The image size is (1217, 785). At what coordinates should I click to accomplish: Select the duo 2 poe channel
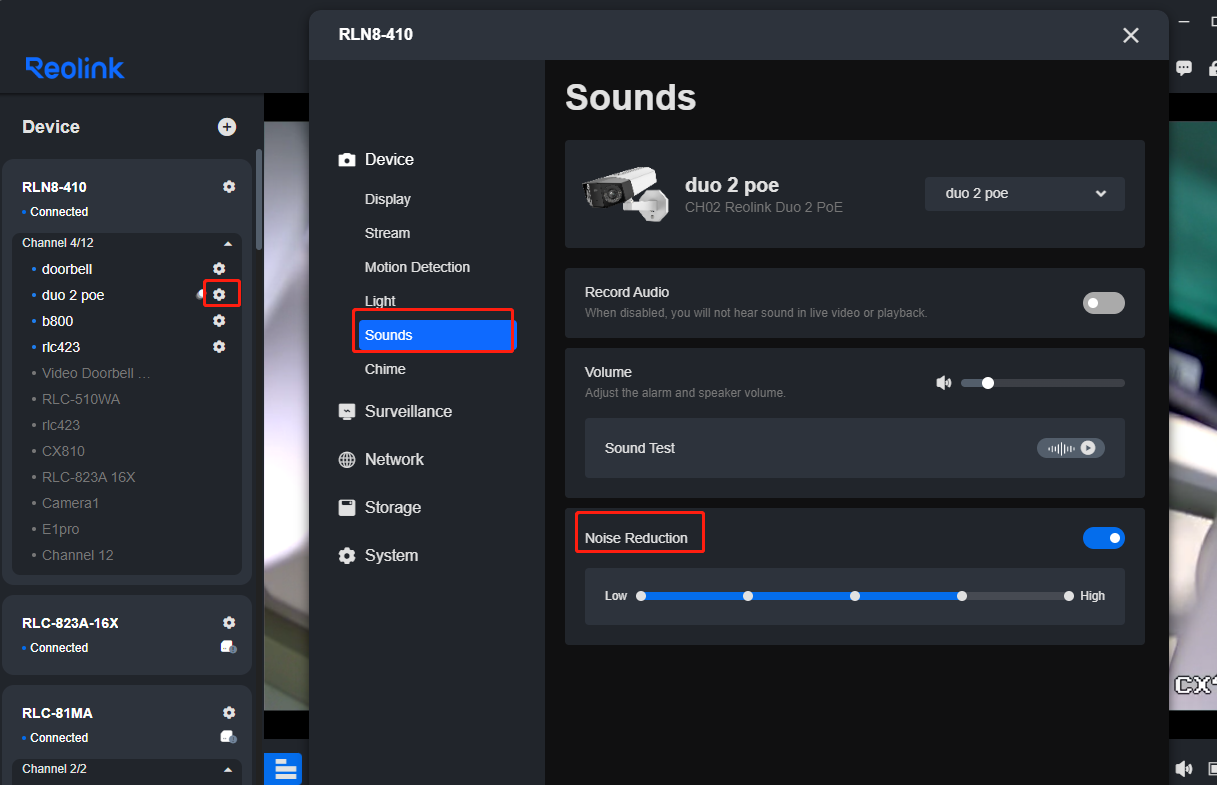pyautogui.click(x=73, y=295)
